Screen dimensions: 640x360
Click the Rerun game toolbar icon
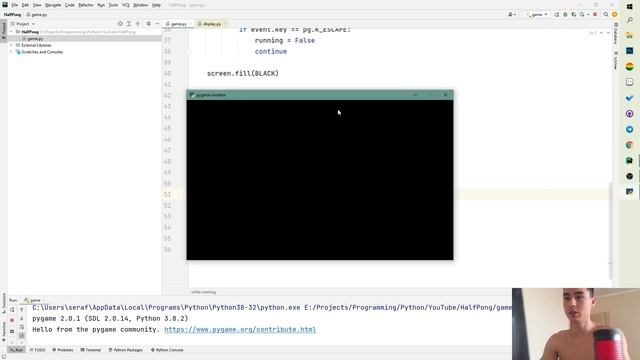point(557,14)
